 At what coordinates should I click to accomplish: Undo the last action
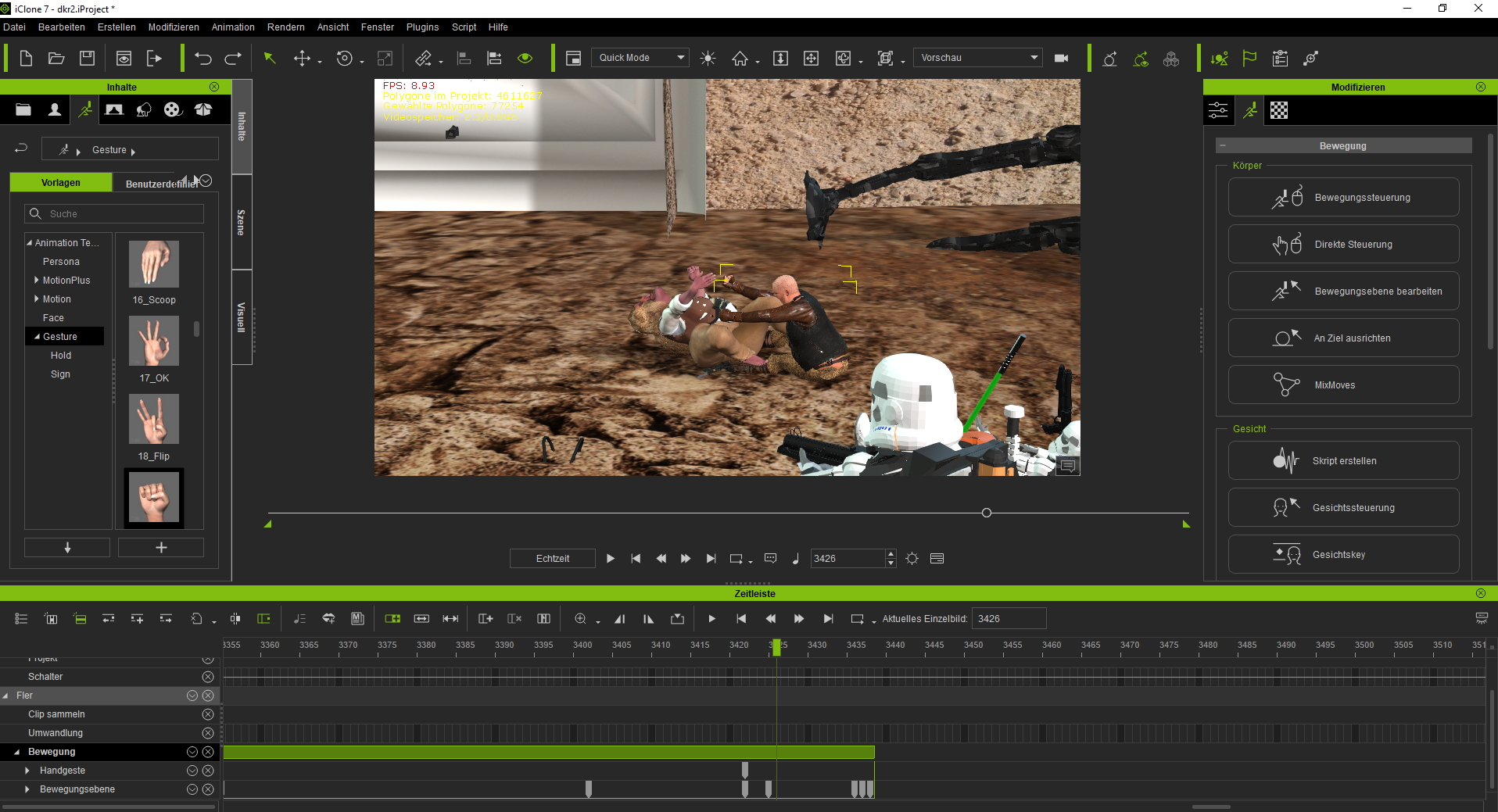pyautogui.click(x=203, y=58)
